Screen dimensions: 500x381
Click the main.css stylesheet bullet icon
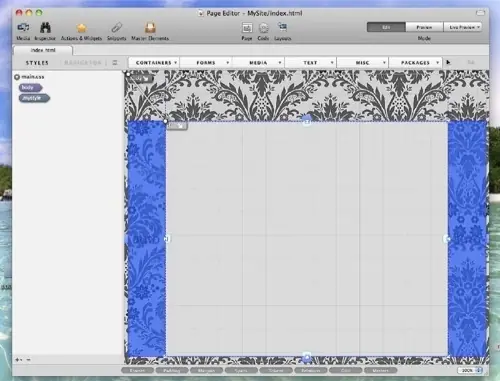click(17, 77)
